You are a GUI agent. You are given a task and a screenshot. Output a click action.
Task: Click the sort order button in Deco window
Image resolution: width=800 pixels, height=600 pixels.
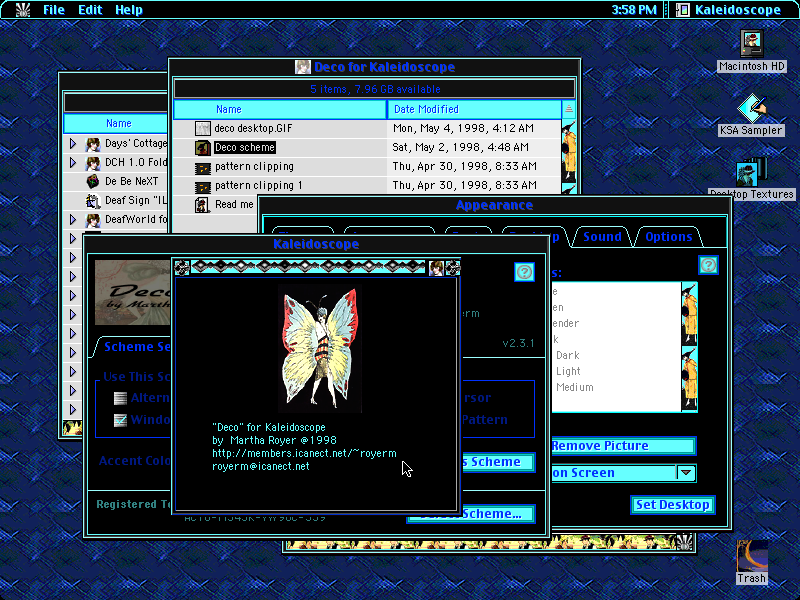(x=568, y=109)
